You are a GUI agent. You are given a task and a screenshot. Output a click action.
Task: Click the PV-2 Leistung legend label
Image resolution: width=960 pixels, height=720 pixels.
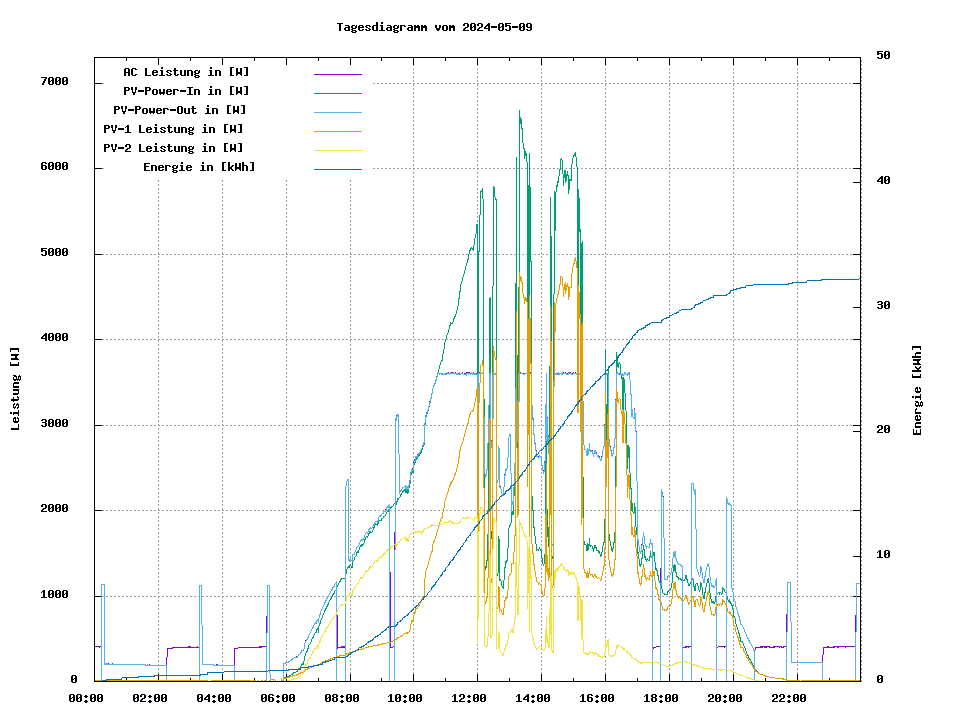coord(173,148)
